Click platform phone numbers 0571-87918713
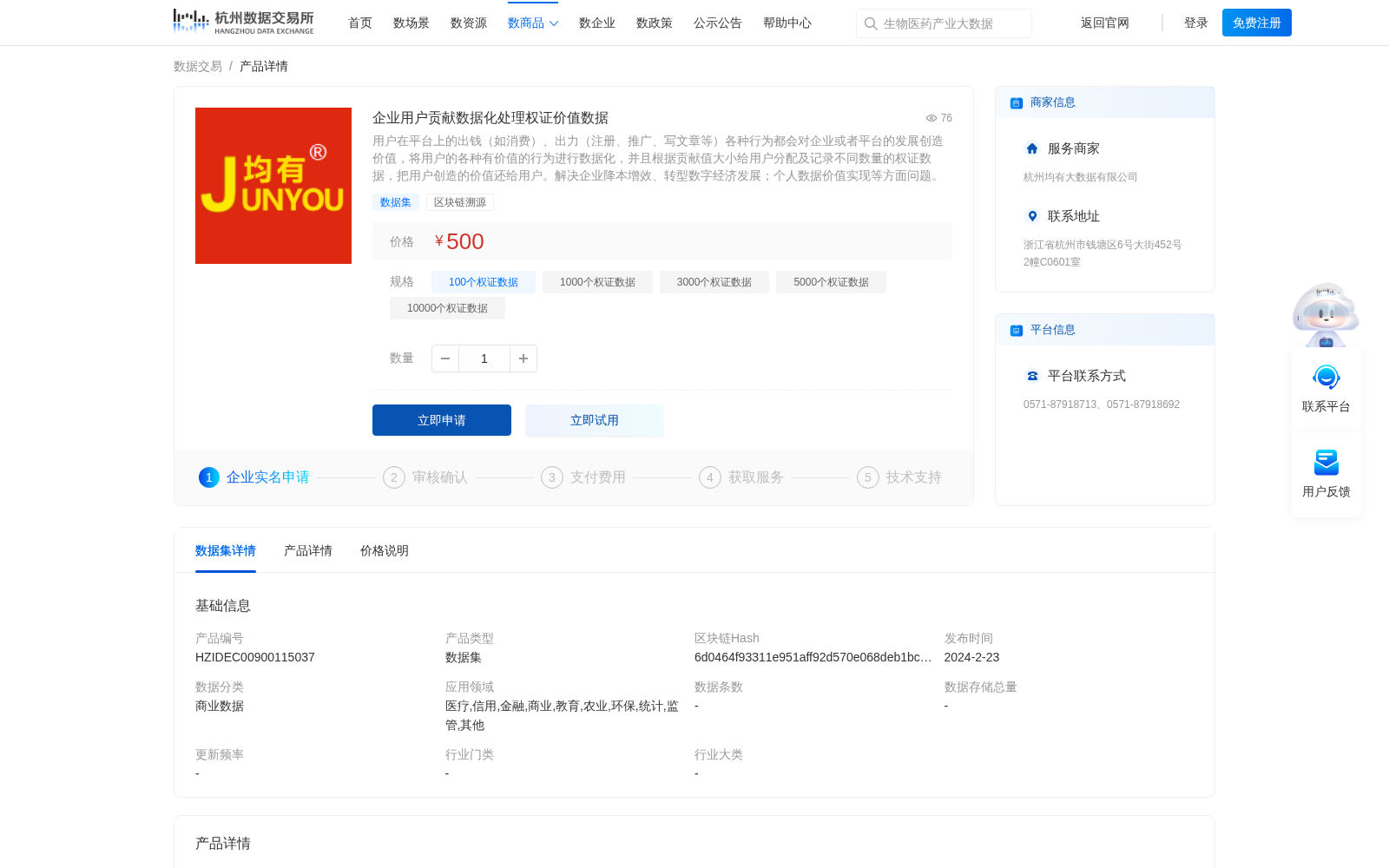This screenshot has height=868, width=1389. click(x=1102, y=404)
